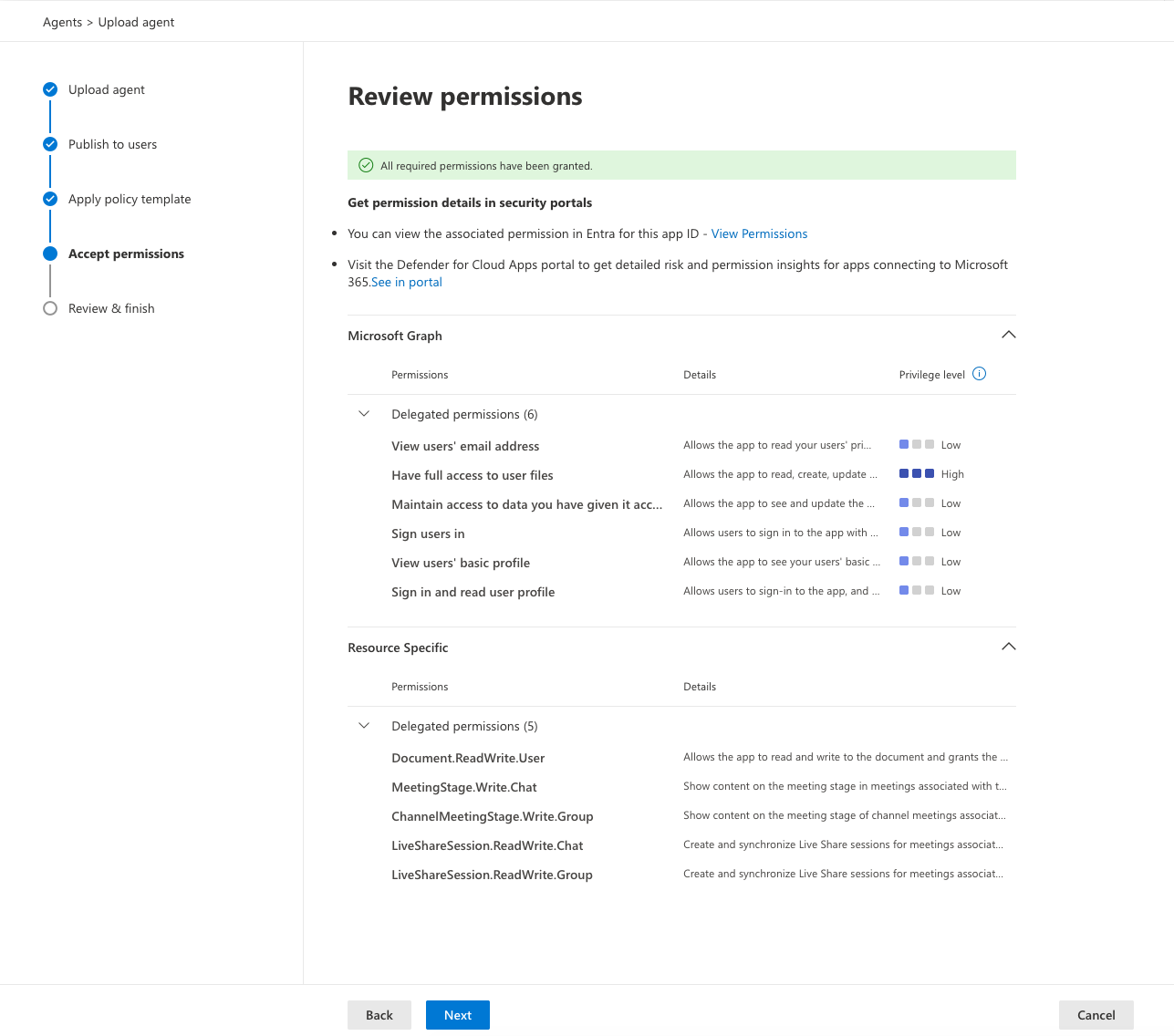The image size is (1174, 1036).
Task: Click the Publish to users step indicator icon
Action: tap(50, 144)
